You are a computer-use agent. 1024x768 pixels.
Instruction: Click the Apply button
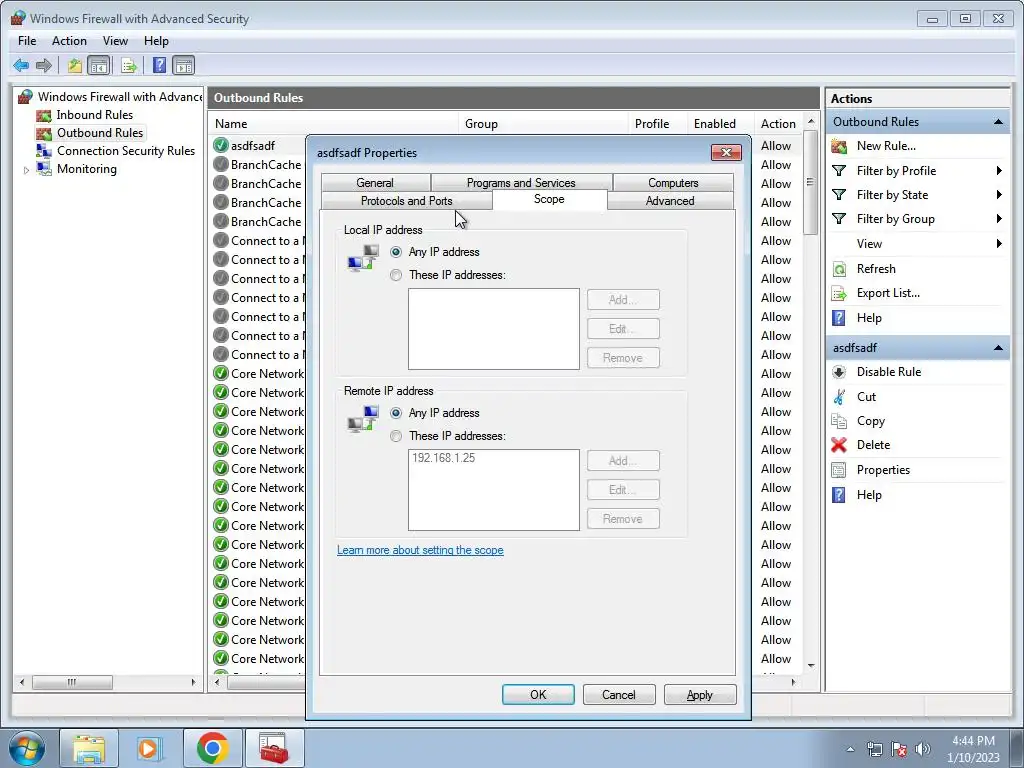pos(700,695)
